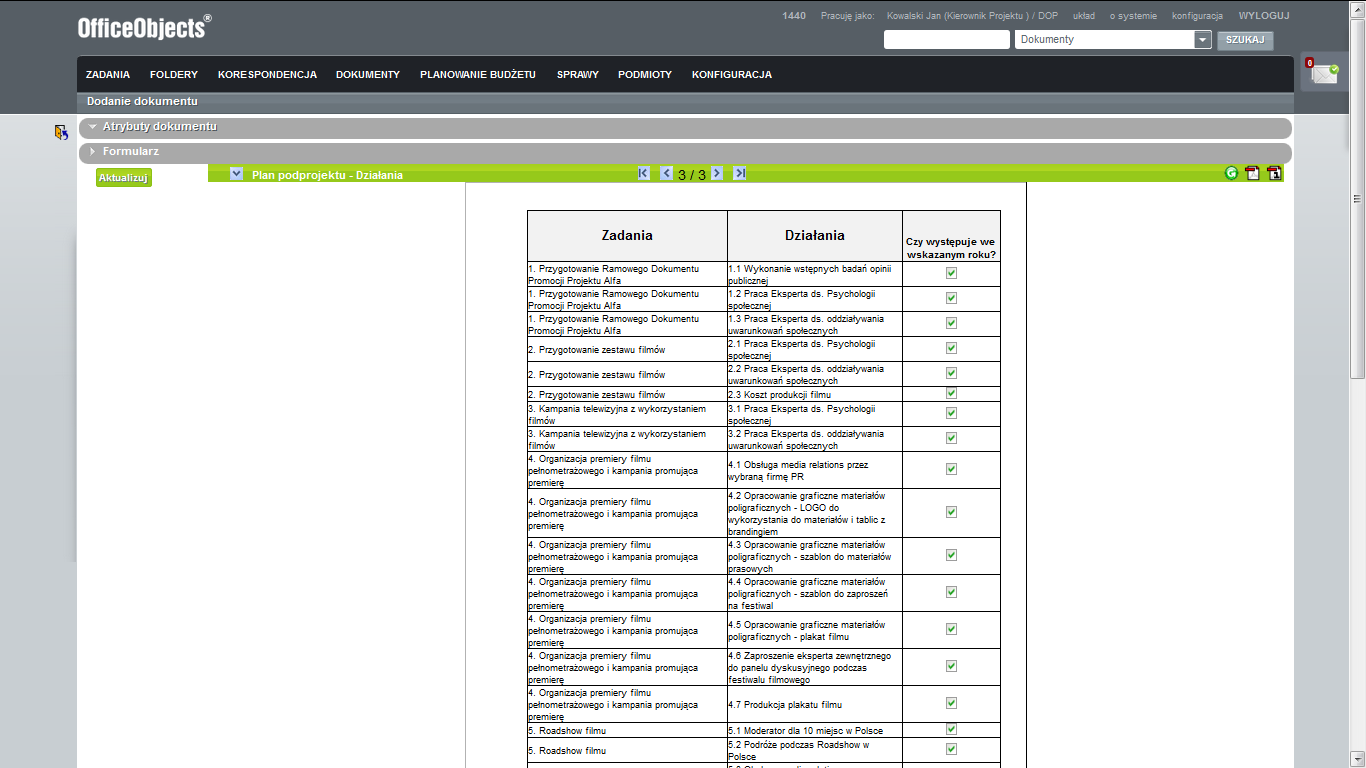
Task: Click the Zadania column header
Action: click(x=627, y=235)
